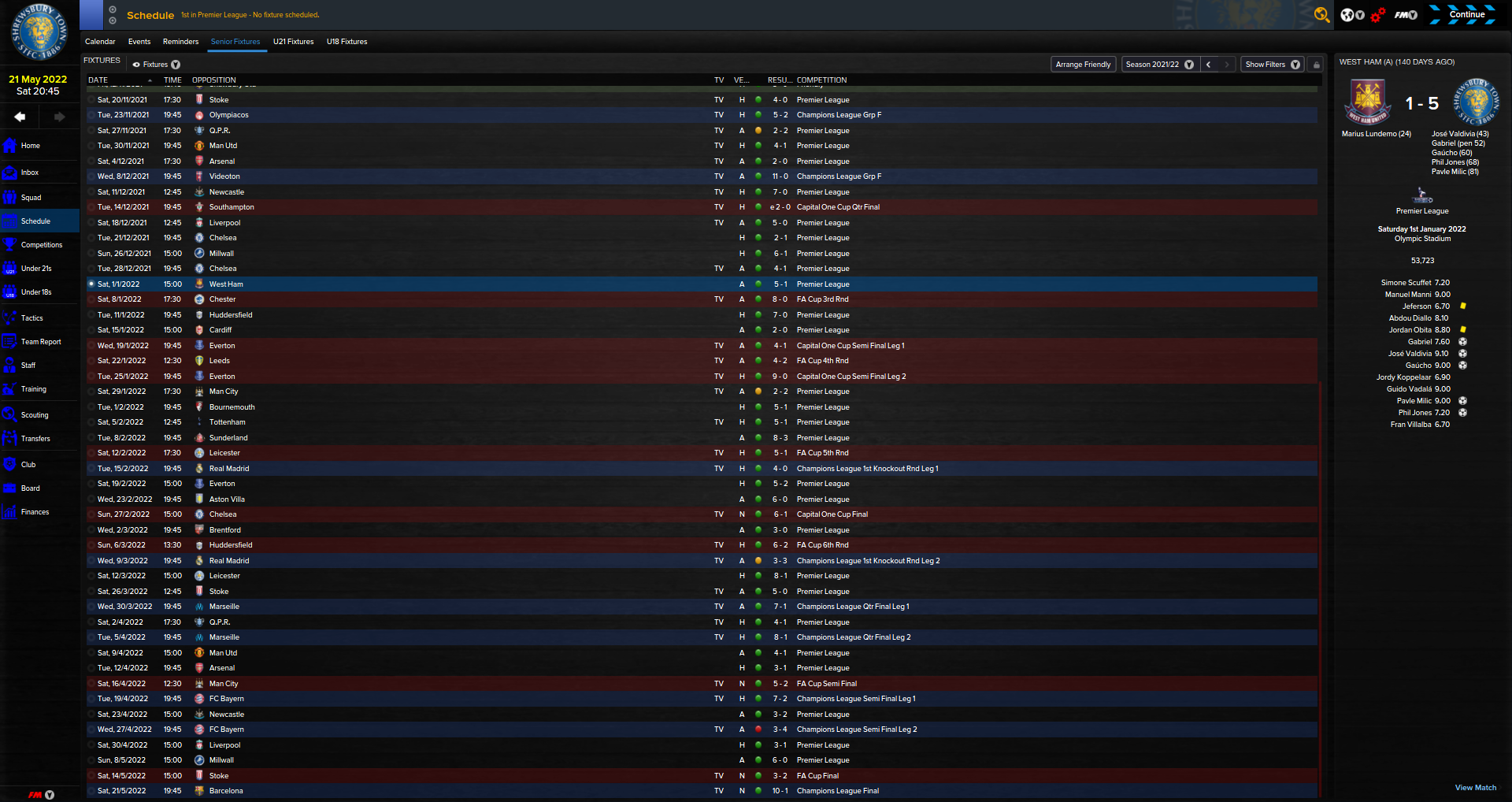1512x802 pixels.
Task: Switch to the Calendar tab
Action: click(100, 42)
